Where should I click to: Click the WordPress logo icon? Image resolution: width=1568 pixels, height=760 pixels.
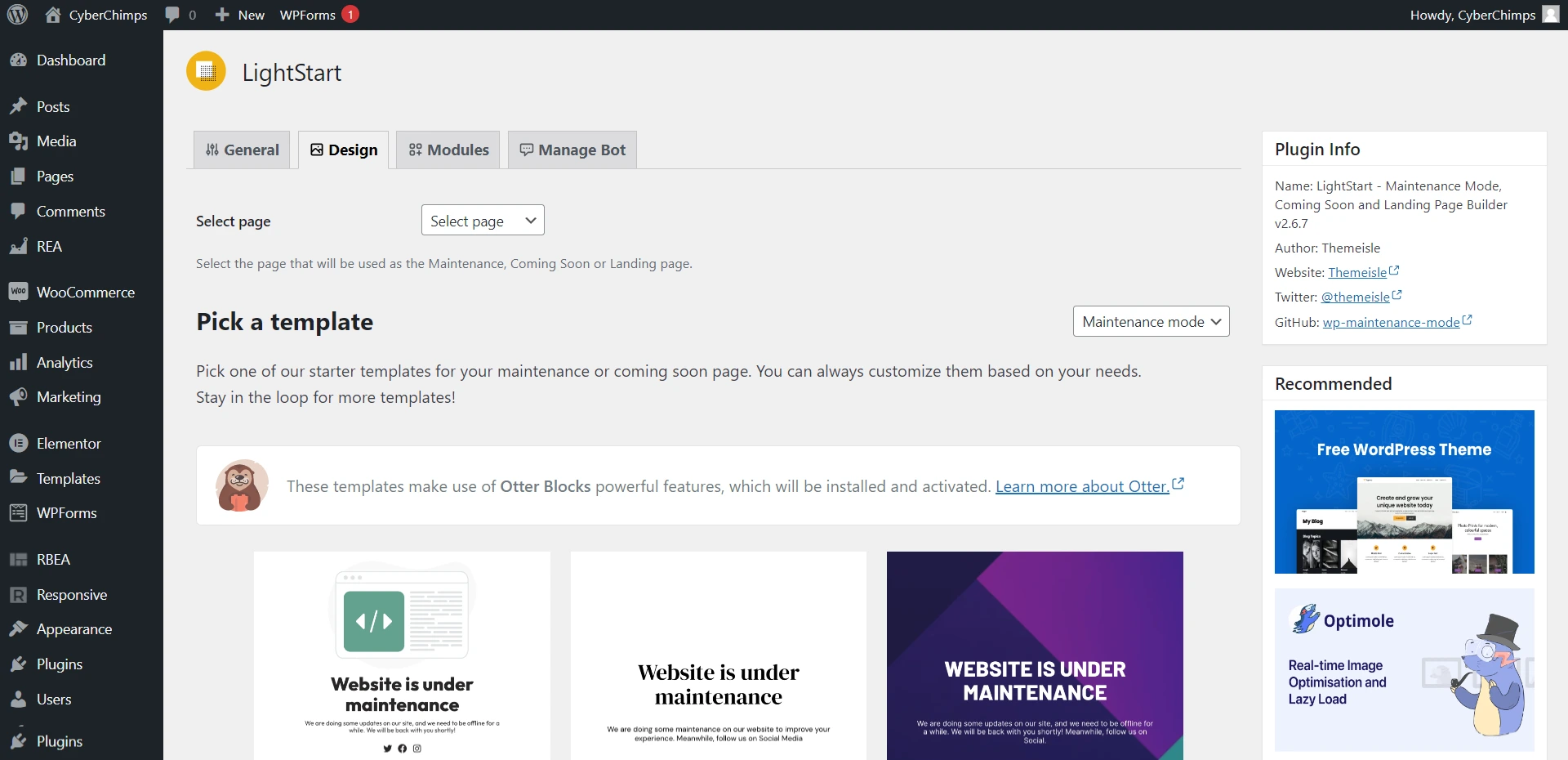(x=17, y=15)
